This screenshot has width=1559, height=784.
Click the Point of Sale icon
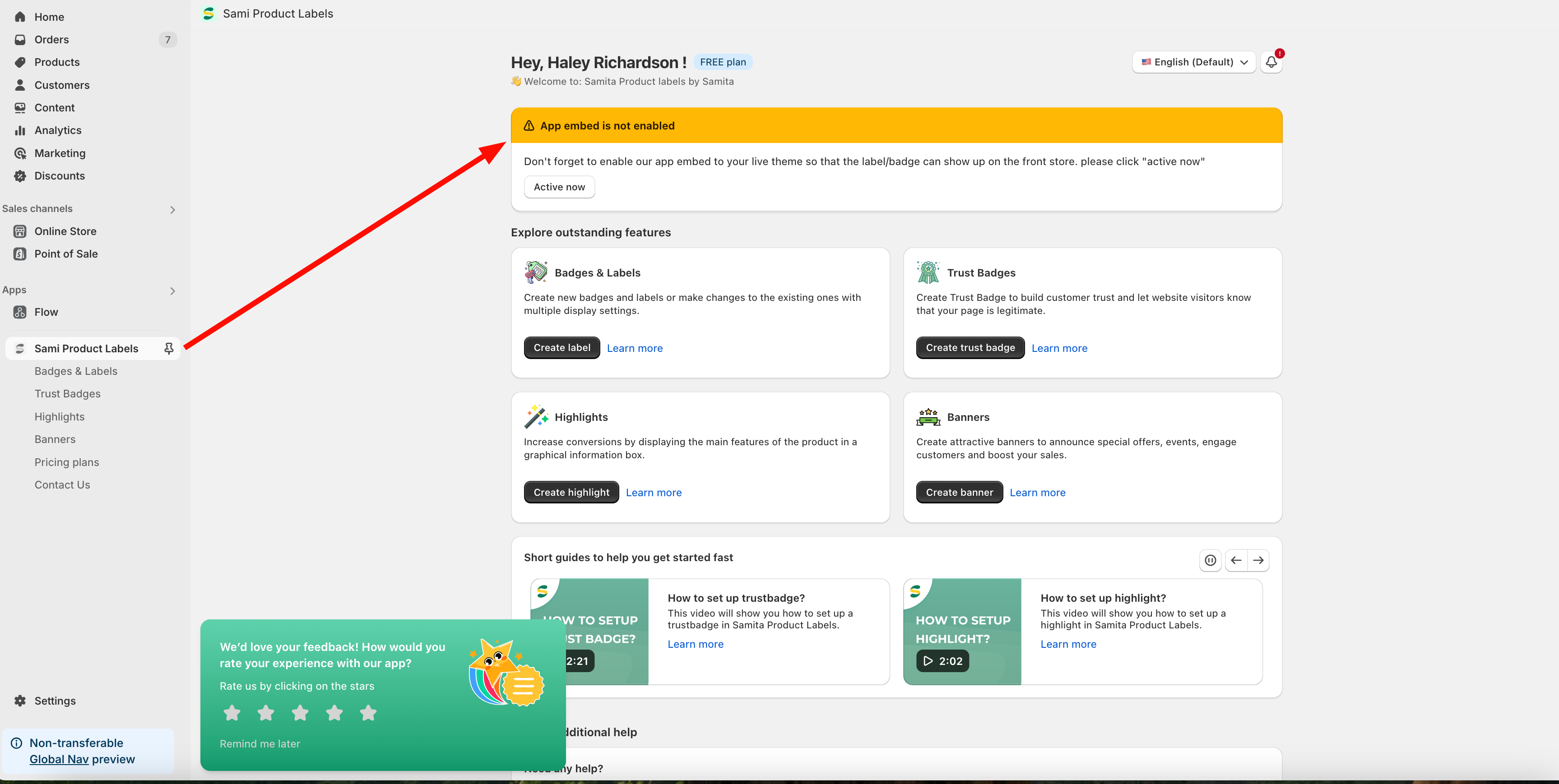[20, 254]
